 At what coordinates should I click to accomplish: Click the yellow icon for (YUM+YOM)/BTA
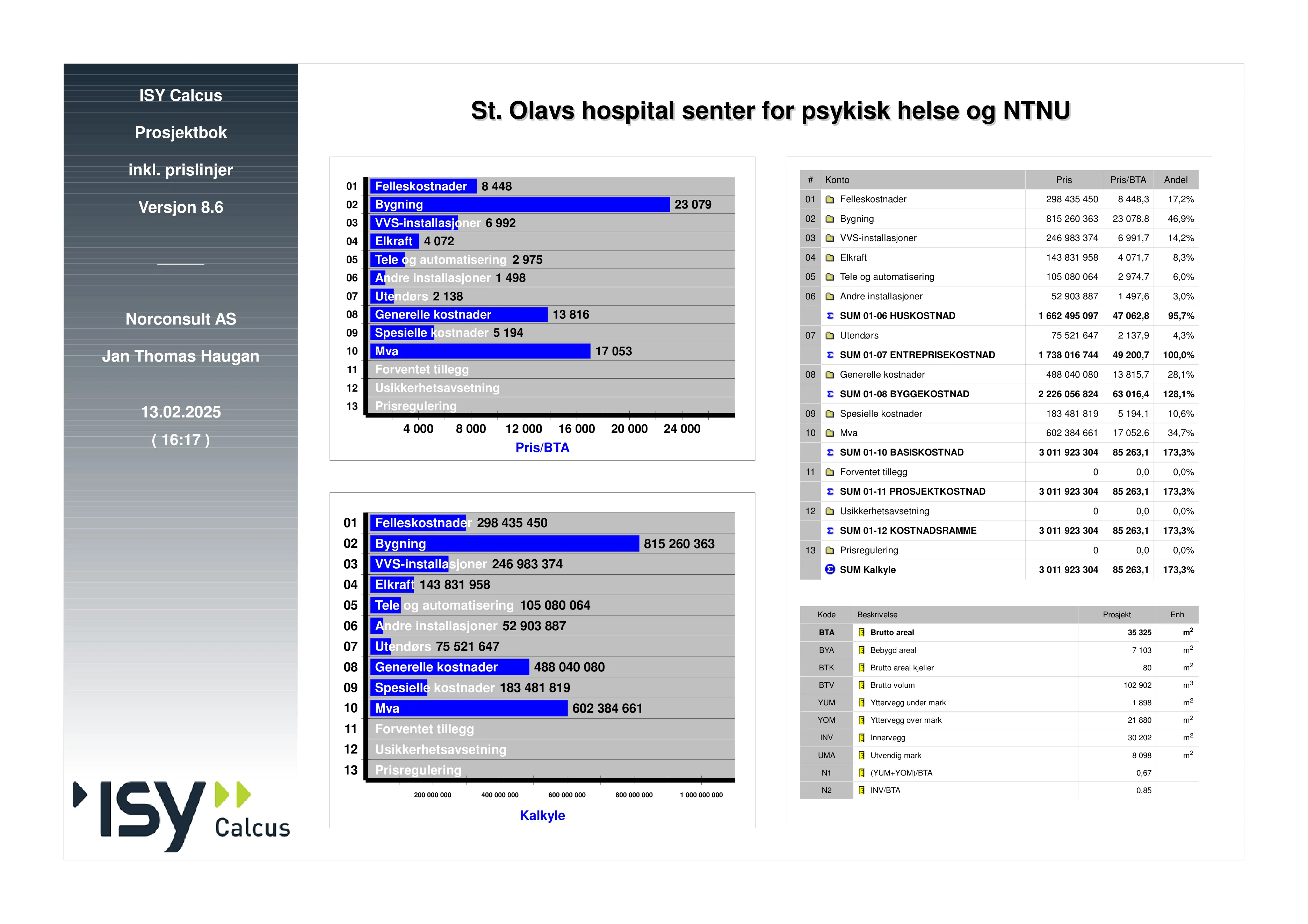click(861, 773)
